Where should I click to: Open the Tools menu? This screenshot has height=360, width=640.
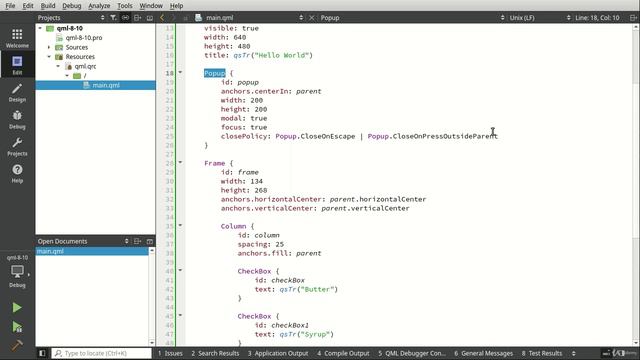coord(124,6)
